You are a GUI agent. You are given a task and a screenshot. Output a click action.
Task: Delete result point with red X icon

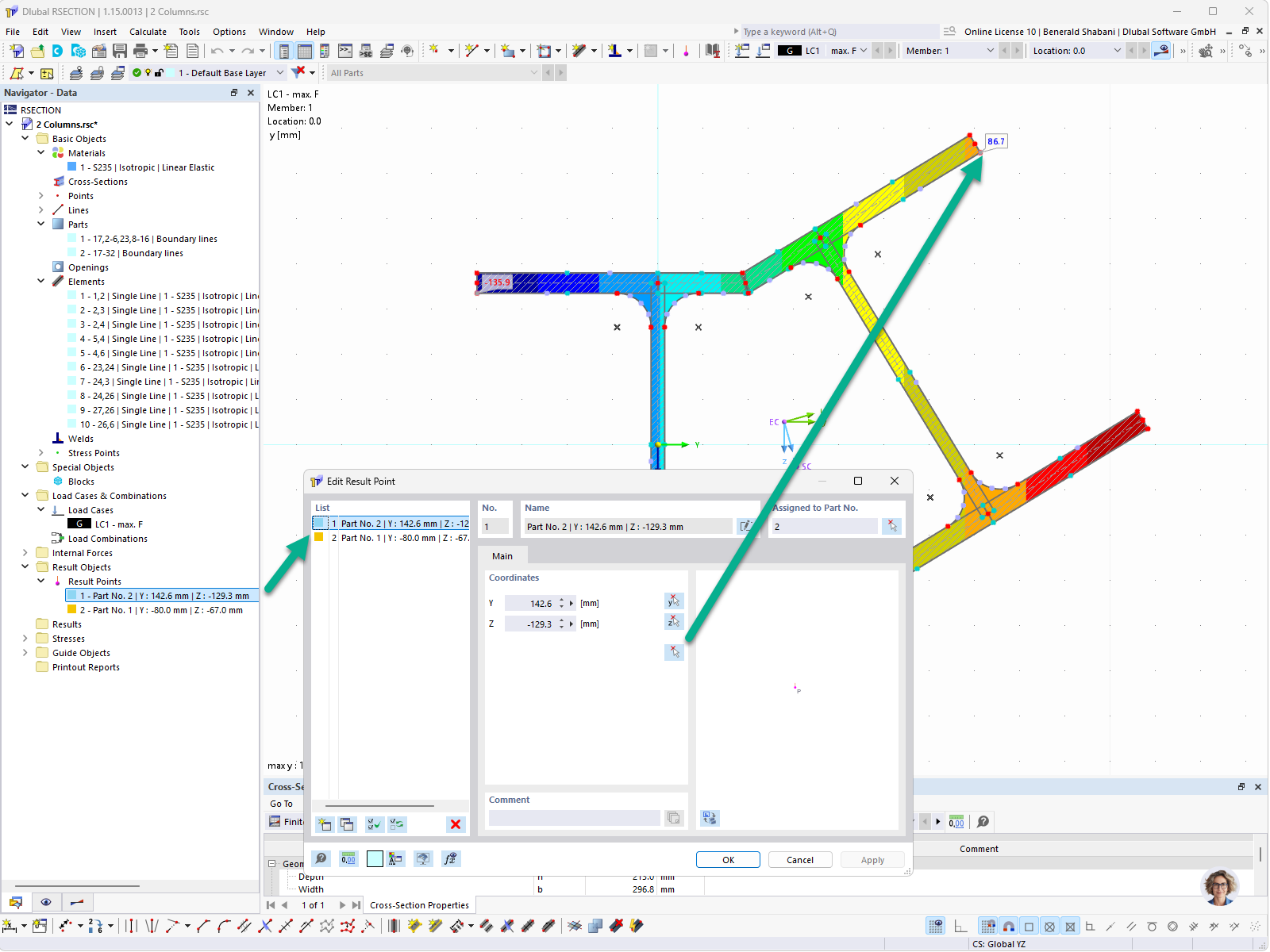pyautogui.click(x=456, y=824)
